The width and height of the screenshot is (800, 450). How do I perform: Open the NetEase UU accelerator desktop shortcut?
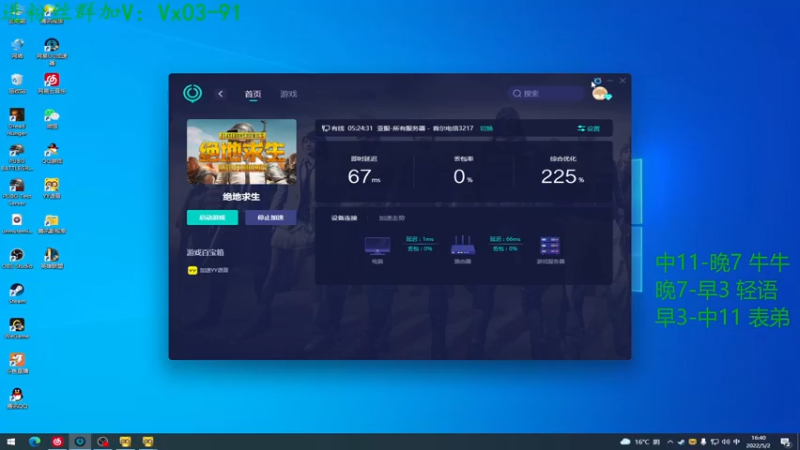(52, 51)
